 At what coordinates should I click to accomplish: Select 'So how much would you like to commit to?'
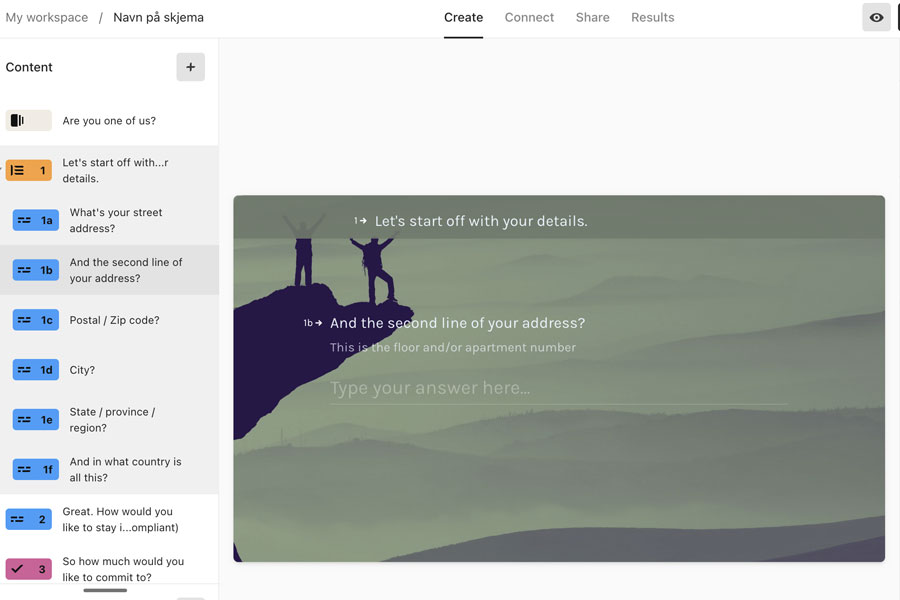109,570
